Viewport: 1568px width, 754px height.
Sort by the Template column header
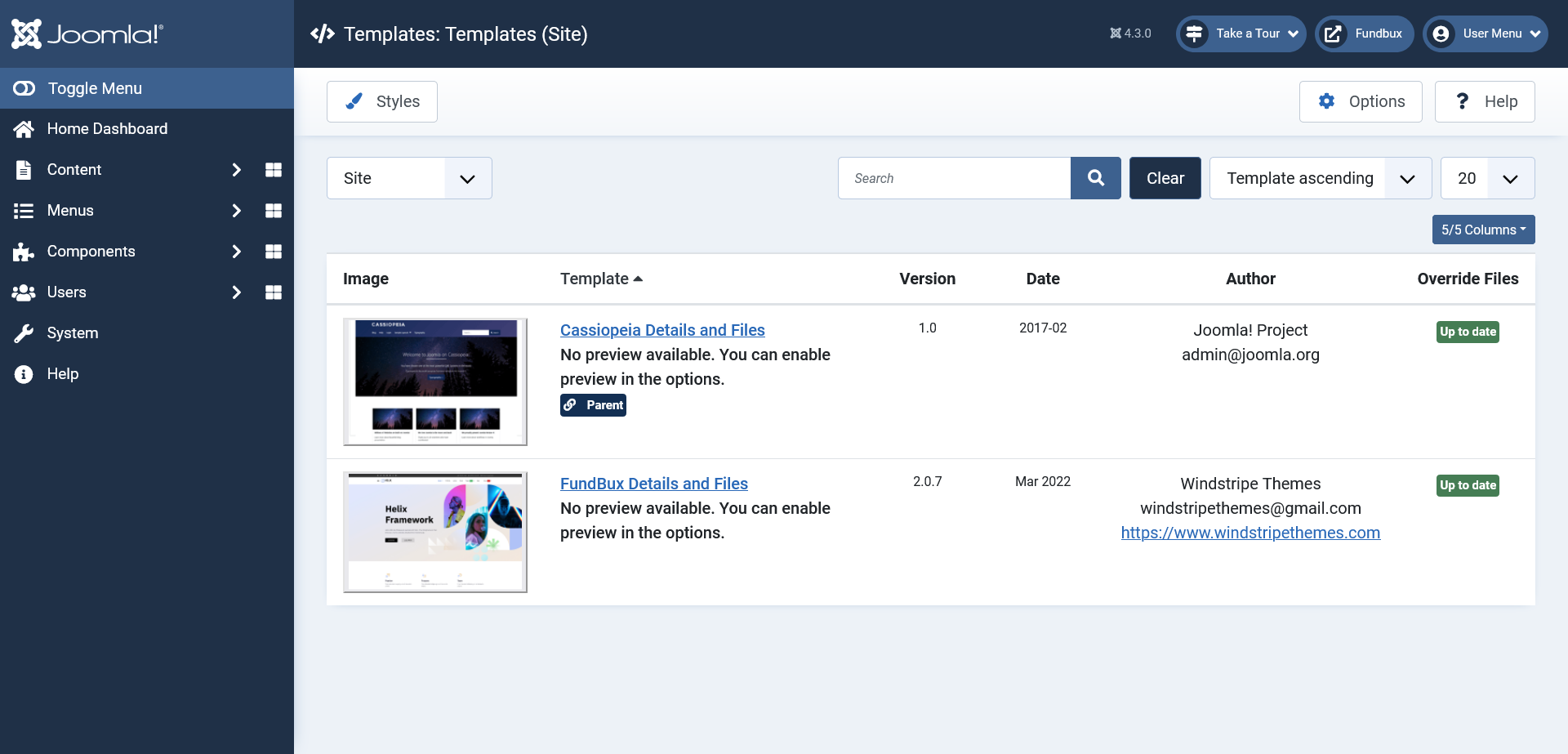[601, 279]
